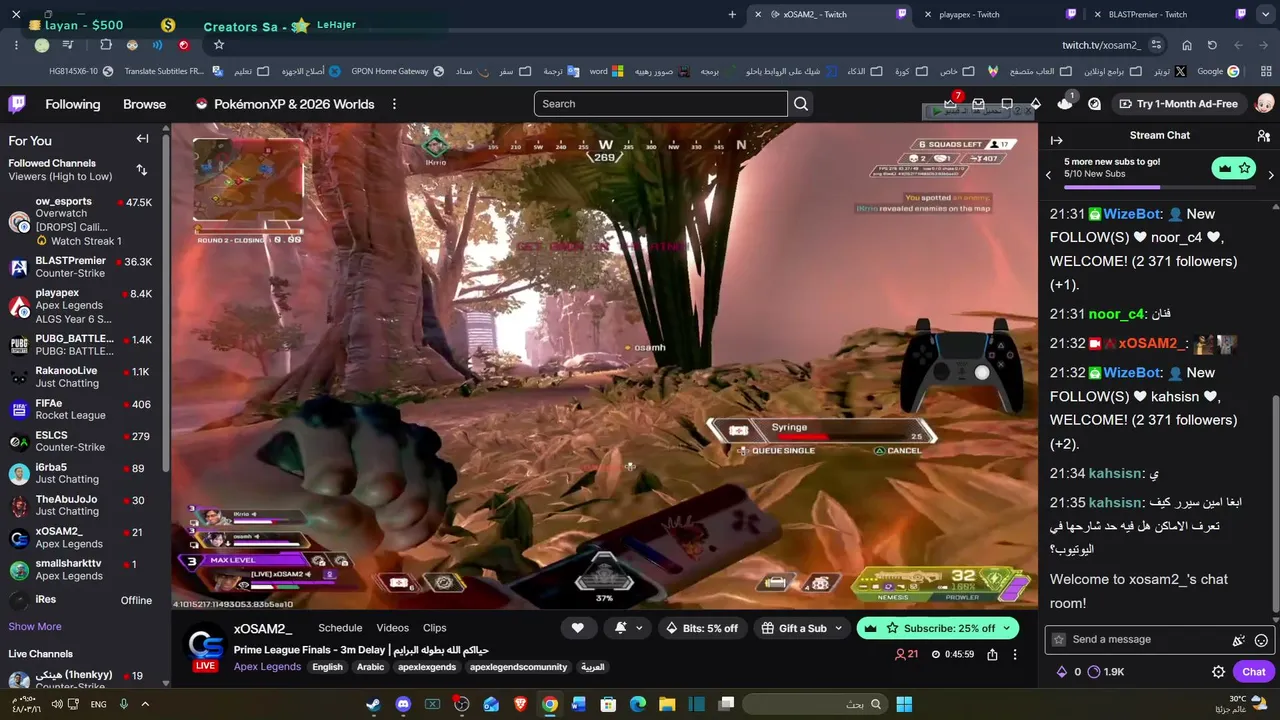Viewport: 1280px width, 720px height.
Task: Collapse the For You sidebar
Action: point(142,139)
